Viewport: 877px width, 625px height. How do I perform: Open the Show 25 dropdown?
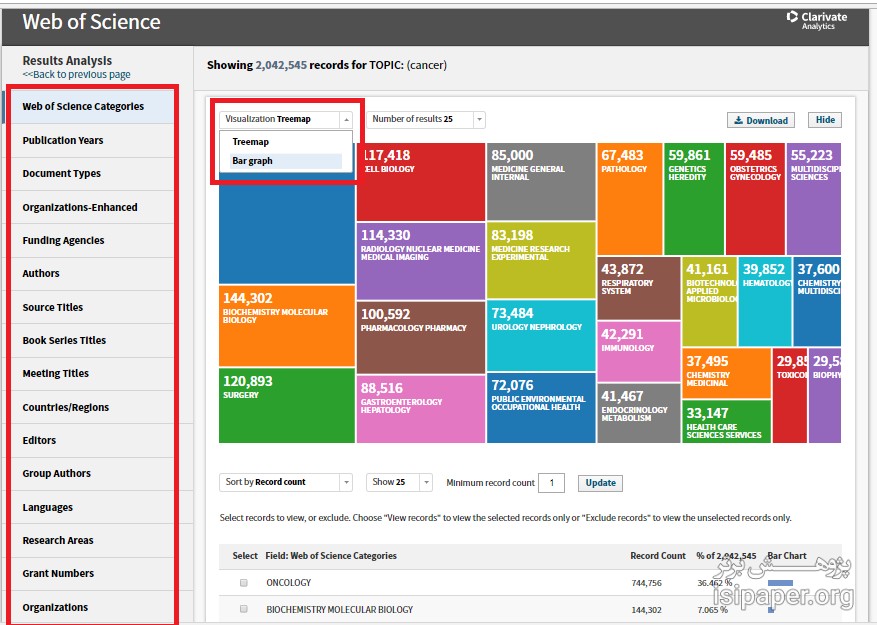[x=399, y=482]
